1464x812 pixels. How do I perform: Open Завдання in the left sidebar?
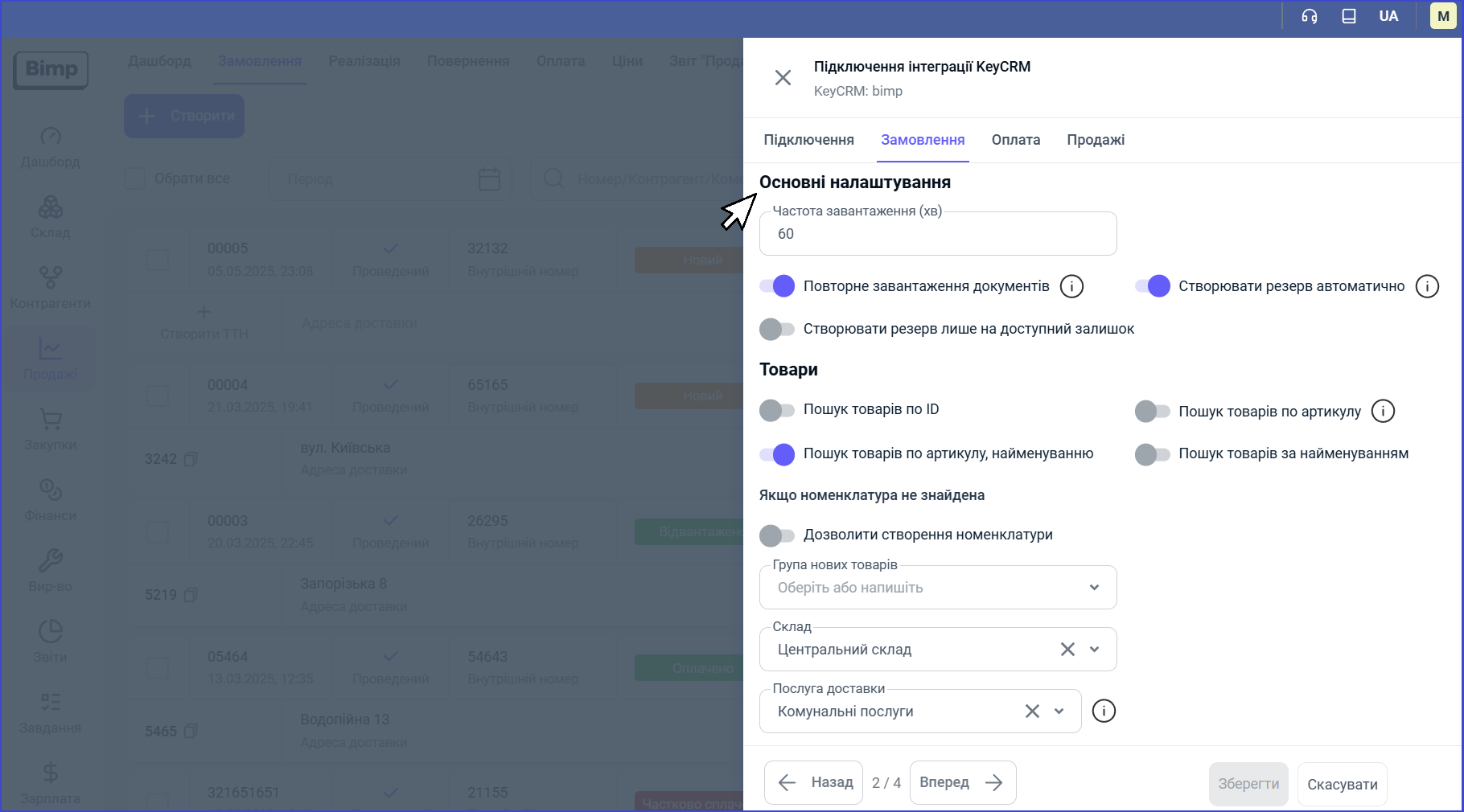point(51,713)
